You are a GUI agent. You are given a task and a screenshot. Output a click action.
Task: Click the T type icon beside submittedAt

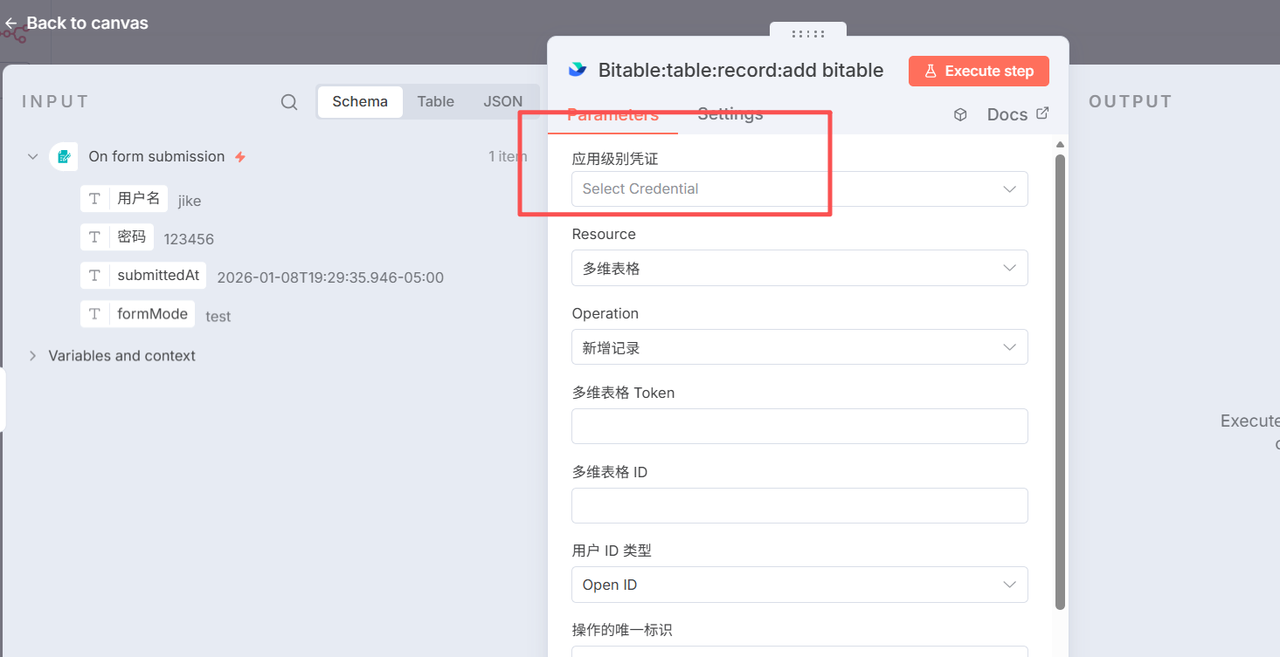pyautogui.click(x=95, y=275)
